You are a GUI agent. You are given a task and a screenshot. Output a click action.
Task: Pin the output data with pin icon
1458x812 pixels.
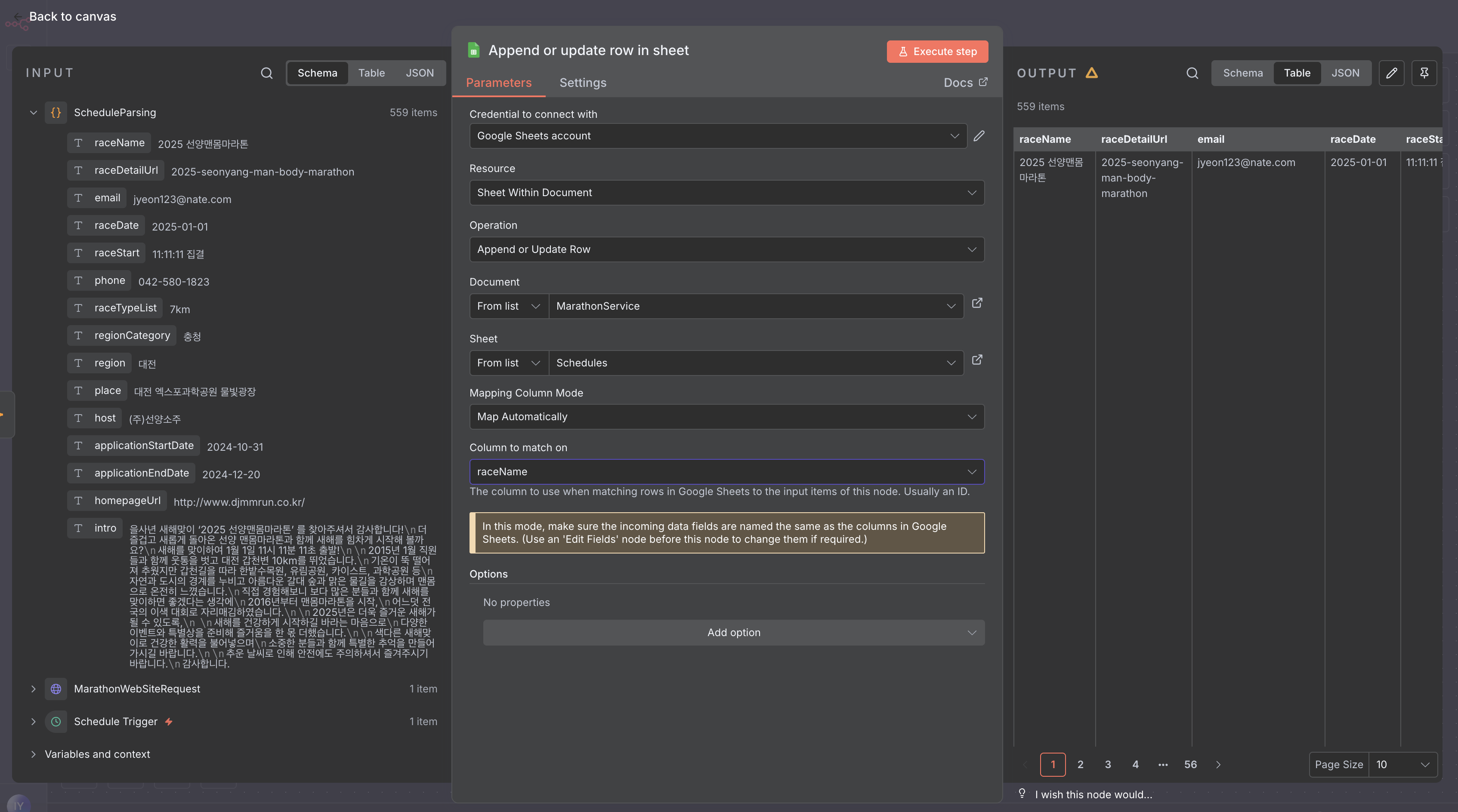(x=1424, y=73)
